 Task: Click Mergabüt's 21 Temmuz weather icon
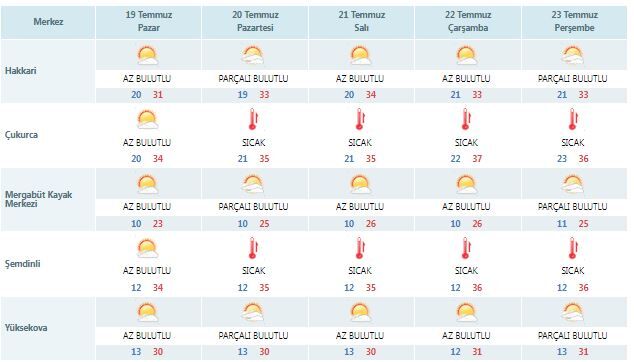360,184
